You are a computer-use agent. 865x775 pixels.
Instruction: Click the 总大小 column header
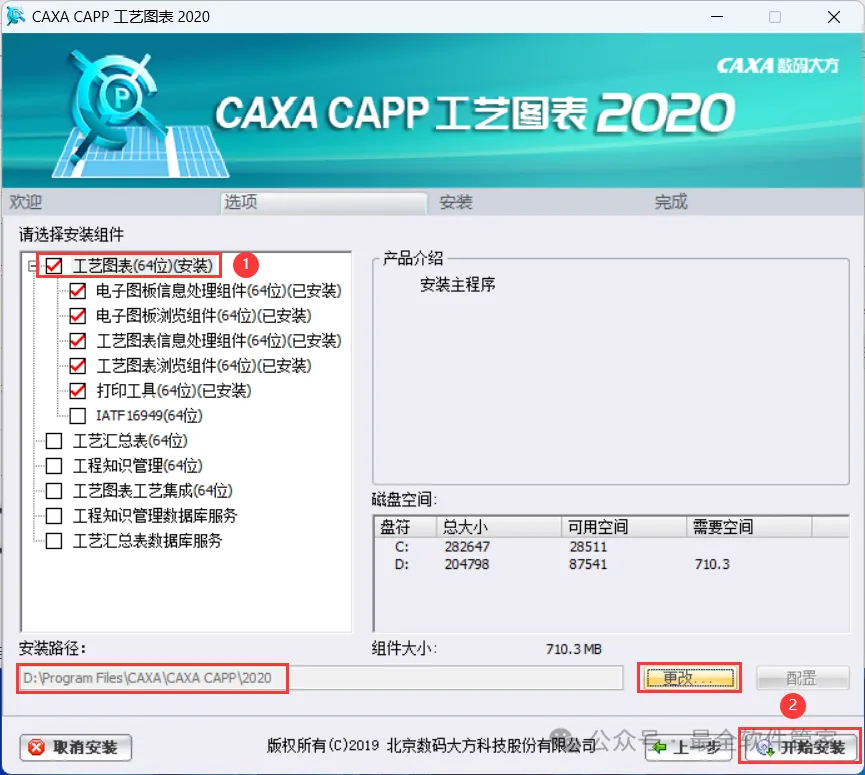pos(499,527)
